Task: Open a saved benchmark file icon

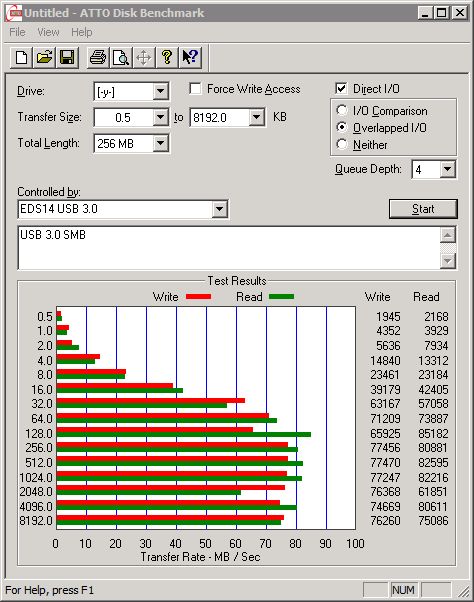Action: 44,58
